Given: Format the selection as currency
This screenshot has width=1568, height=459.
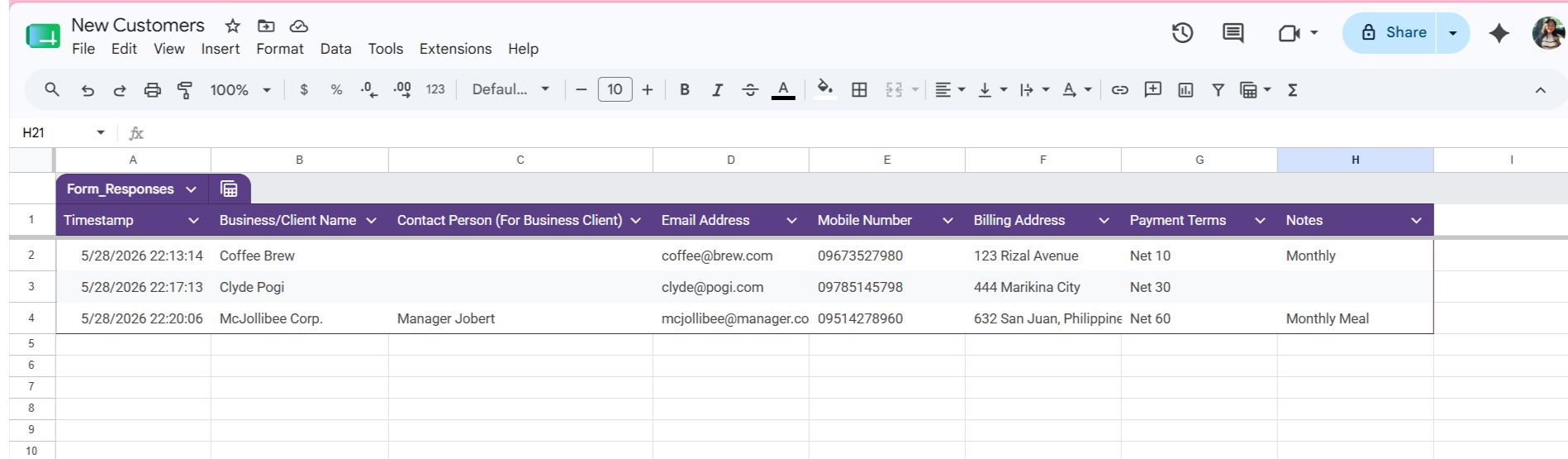Looking at the screenshot, I should click(x=304, y=89).
